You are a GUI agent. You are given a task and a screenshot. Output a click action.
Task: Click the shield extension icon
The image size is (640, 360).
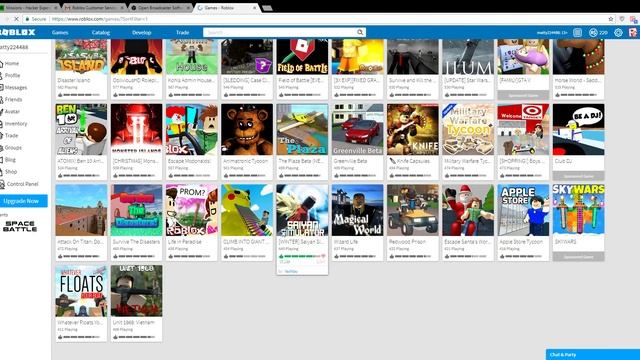coord(622,19)
